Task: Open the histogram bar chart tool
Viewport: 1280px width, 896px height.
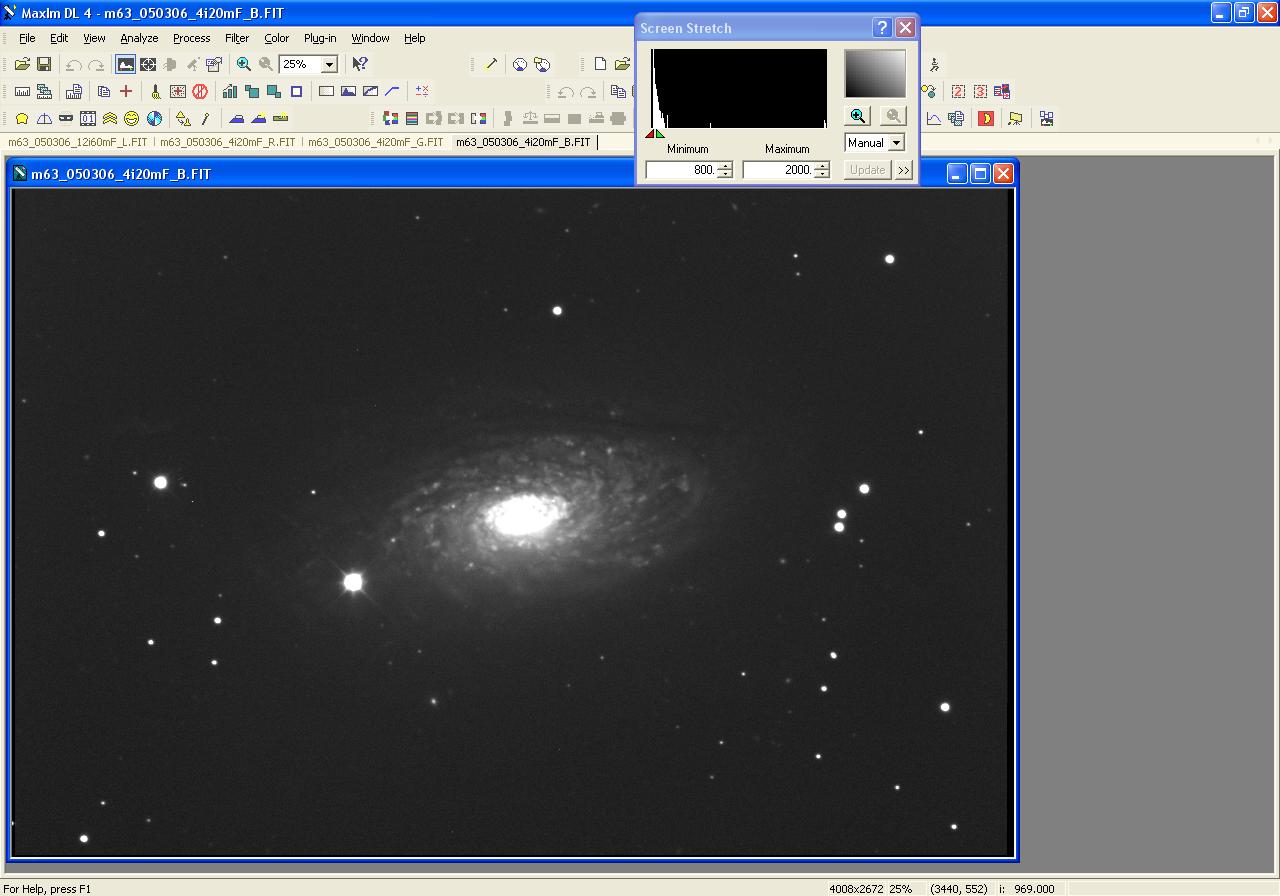Action: [230, 91]
